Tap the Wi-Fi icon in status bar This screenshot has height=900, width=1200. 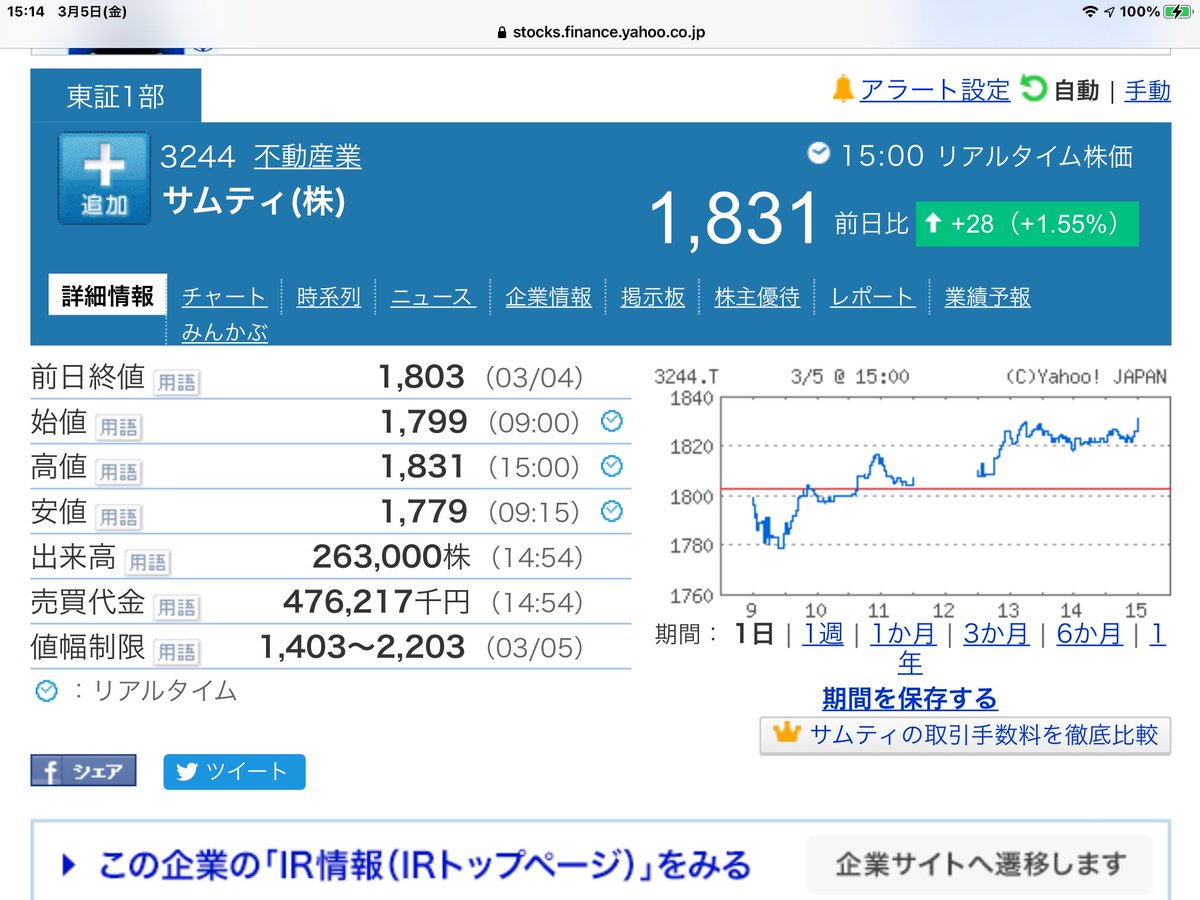[1089, 11]
